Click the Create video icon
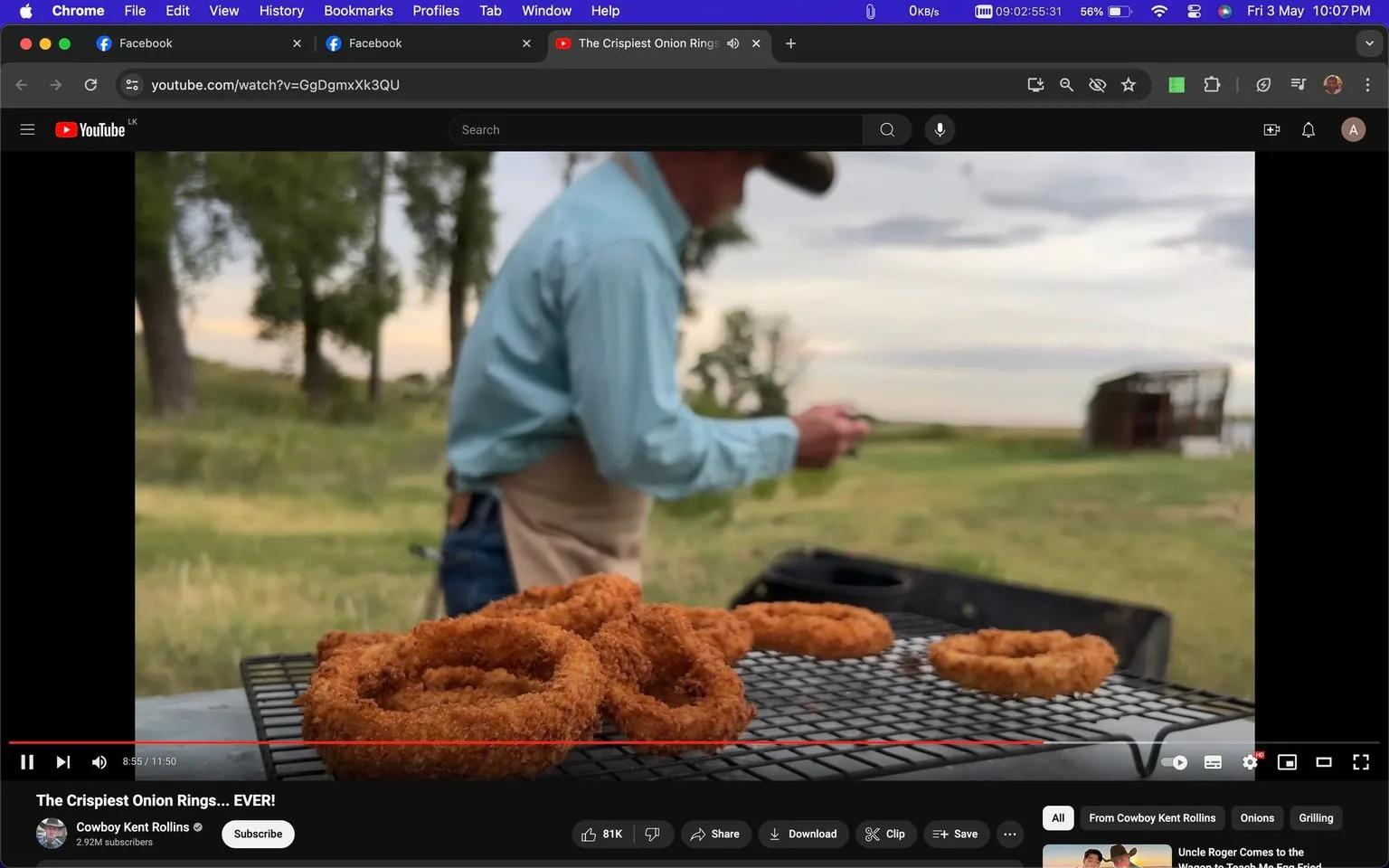 point(1271,129)
